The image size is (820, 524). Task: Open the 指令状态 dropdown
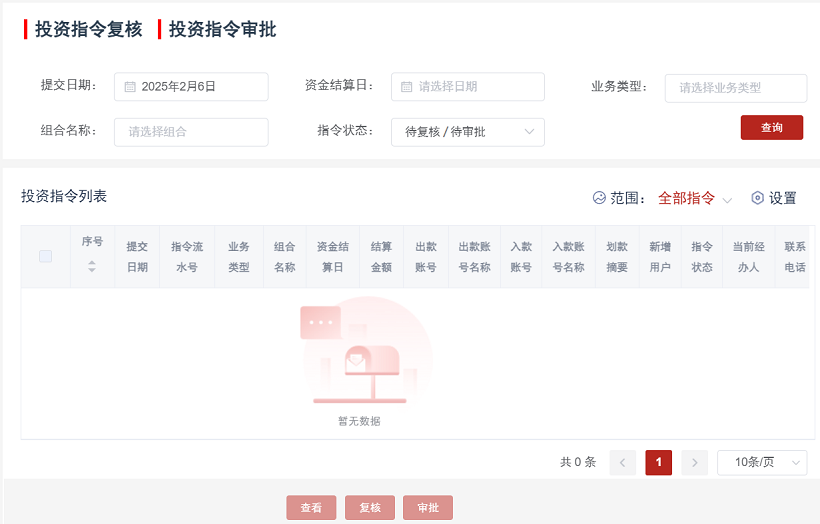467,132
